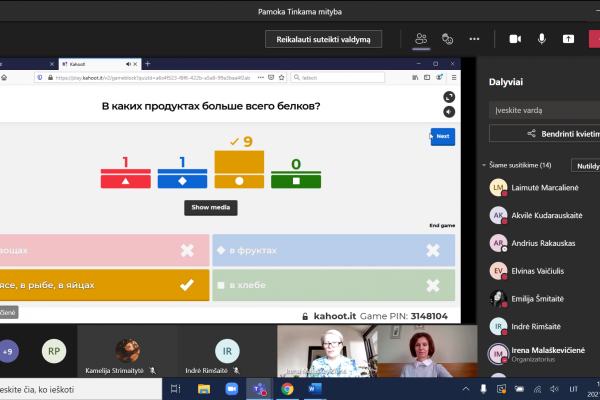Viewport: 600px width, 400px height.
Task: Select the yellow circle answer bar
Action: coord(239,170)
